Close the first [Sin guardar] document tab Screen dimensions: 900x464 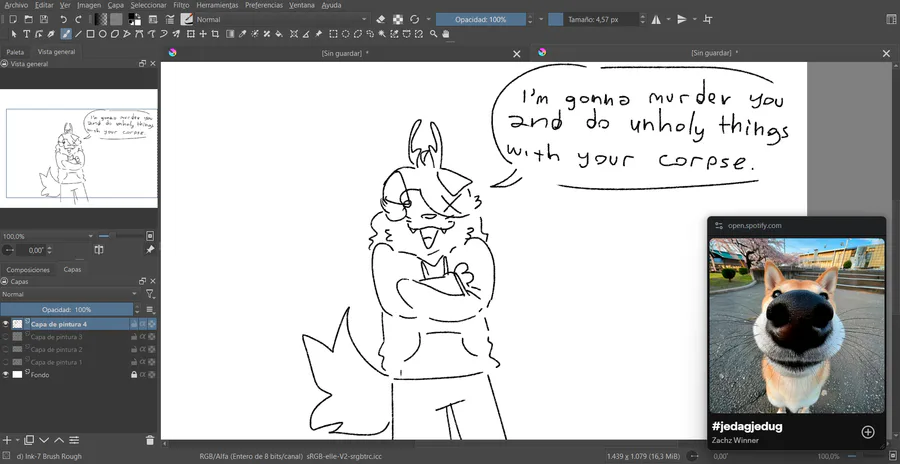[517, 53]
